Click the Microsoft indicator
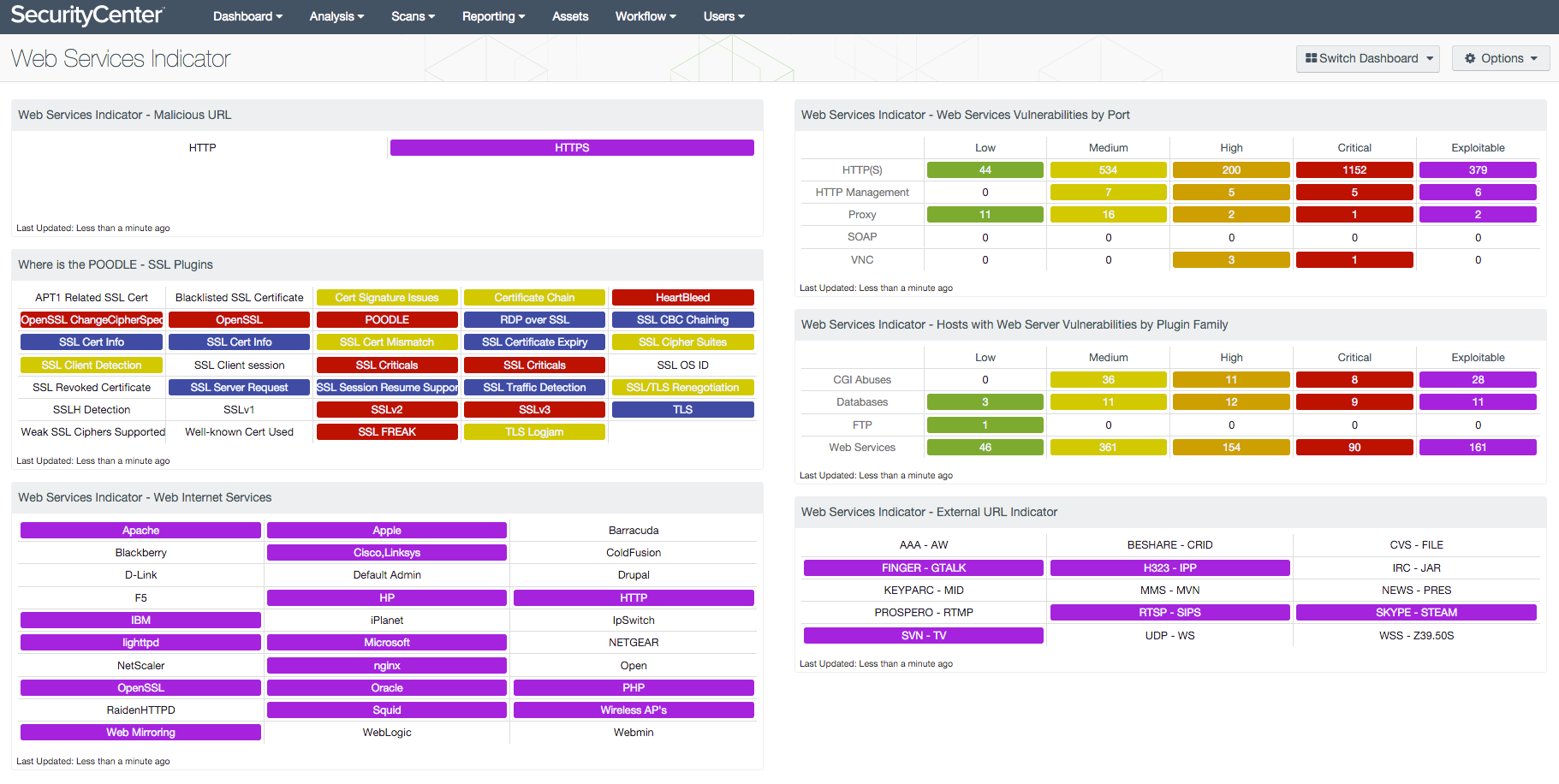The height and width of the screenshot is (784, 1559). 387,643
